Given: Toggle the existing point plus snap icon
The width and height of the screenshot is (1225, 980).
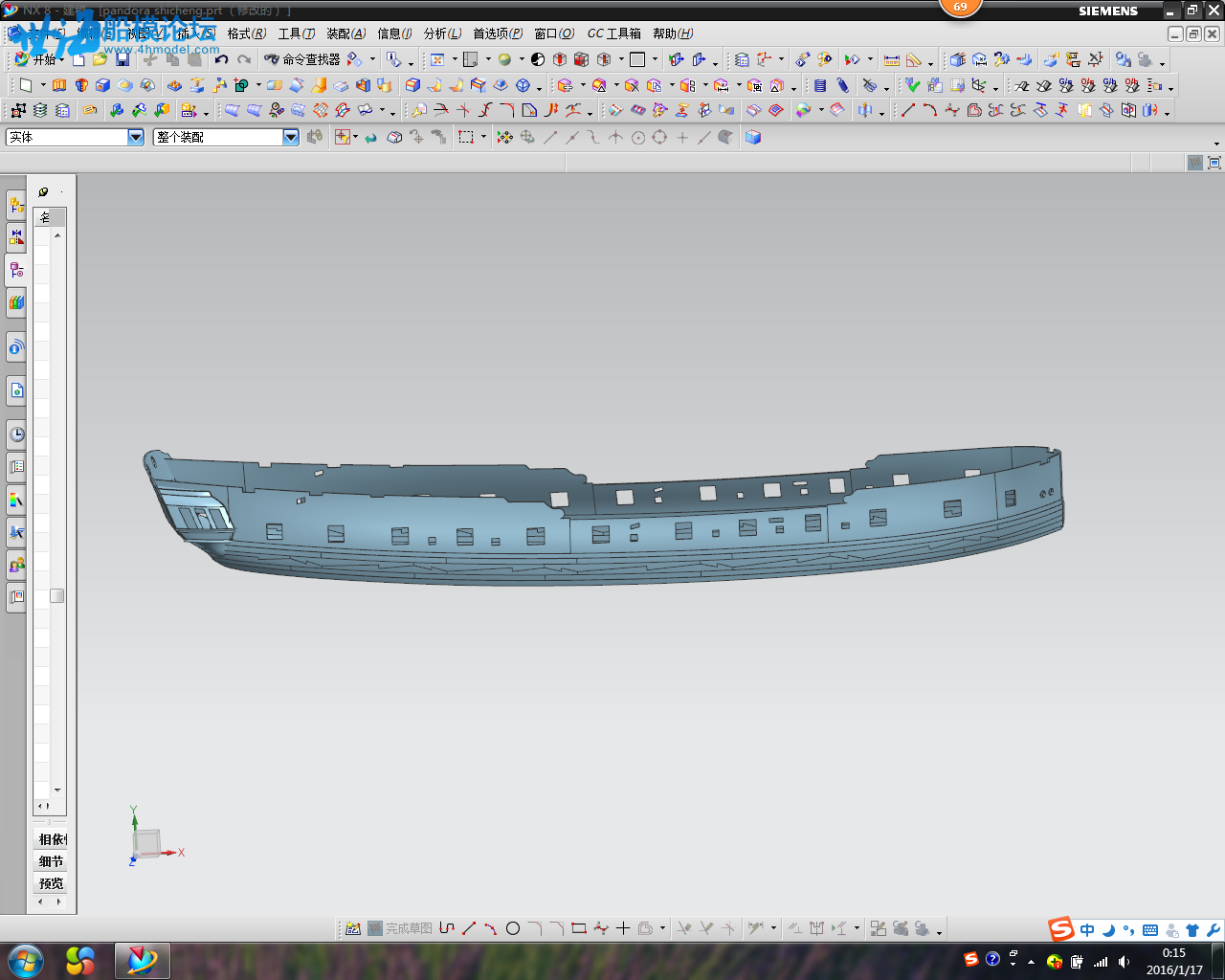Looking at the screenshot, I should 682,137.
